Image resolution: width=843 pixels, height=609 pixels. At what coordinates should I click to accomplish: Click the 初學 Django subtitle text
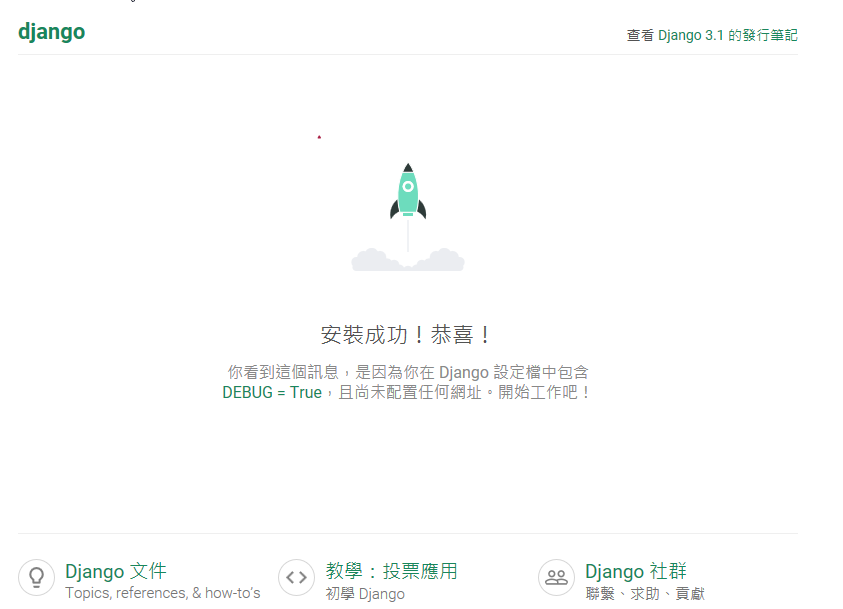[365, 593]
